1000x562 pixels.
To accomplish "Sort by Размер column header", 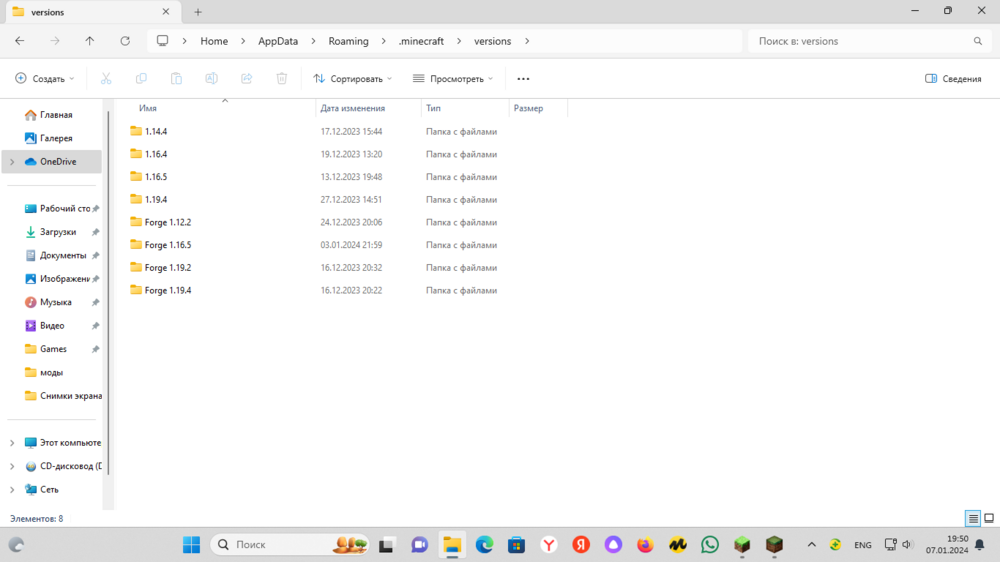I will [528, 108].
